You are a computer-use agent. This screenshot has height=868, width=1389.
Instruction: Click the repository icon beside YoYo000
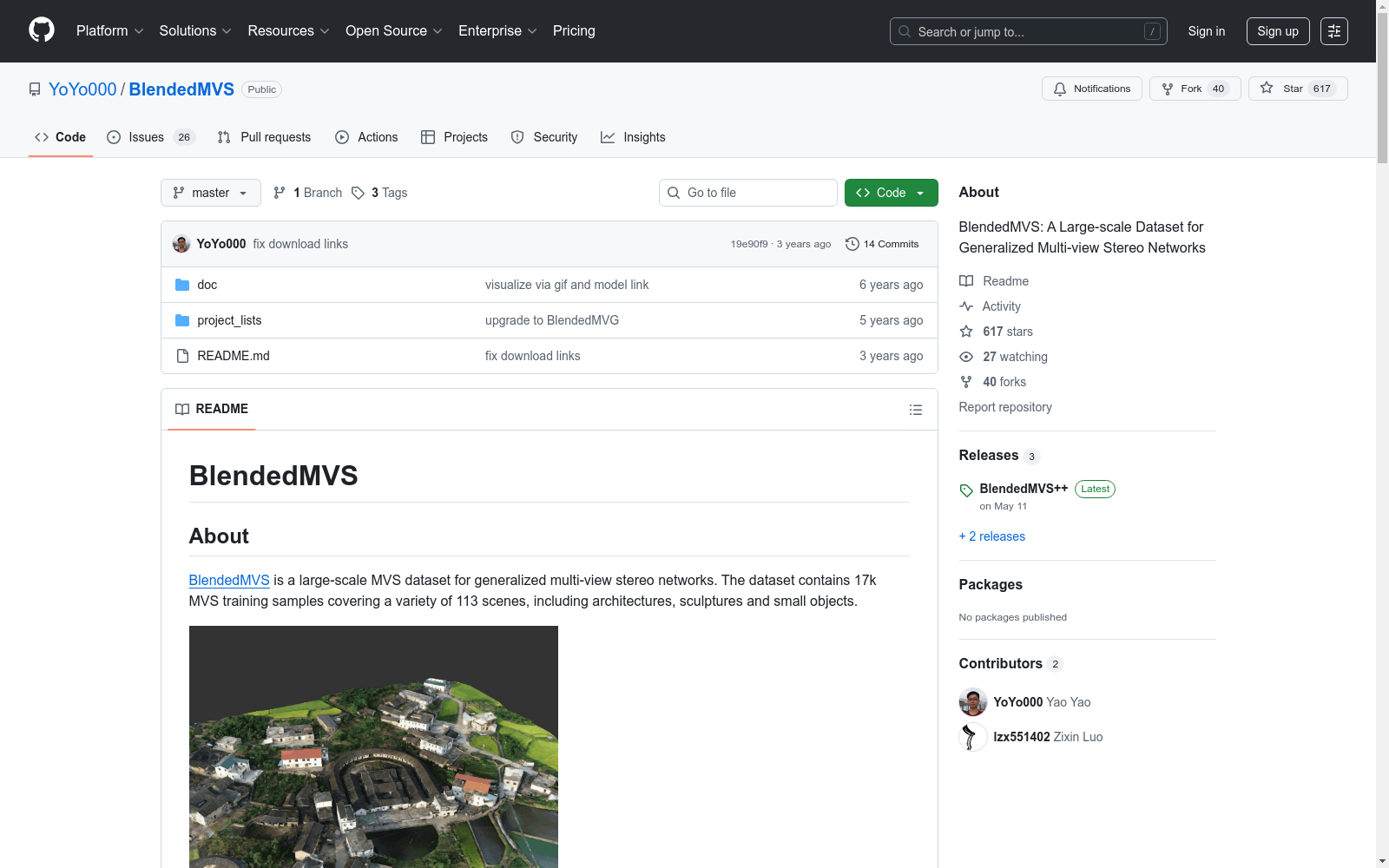(35, 89)
